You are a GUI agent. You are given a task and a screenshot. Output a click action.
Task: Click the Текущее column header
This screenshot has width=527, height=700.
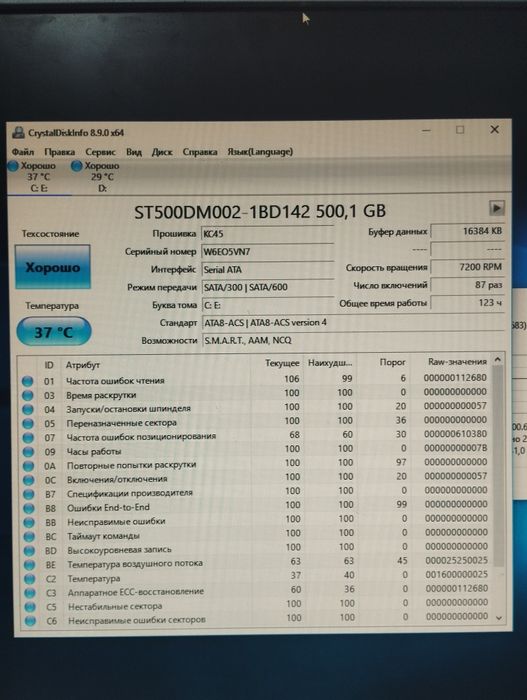click(x=282, y=363)
